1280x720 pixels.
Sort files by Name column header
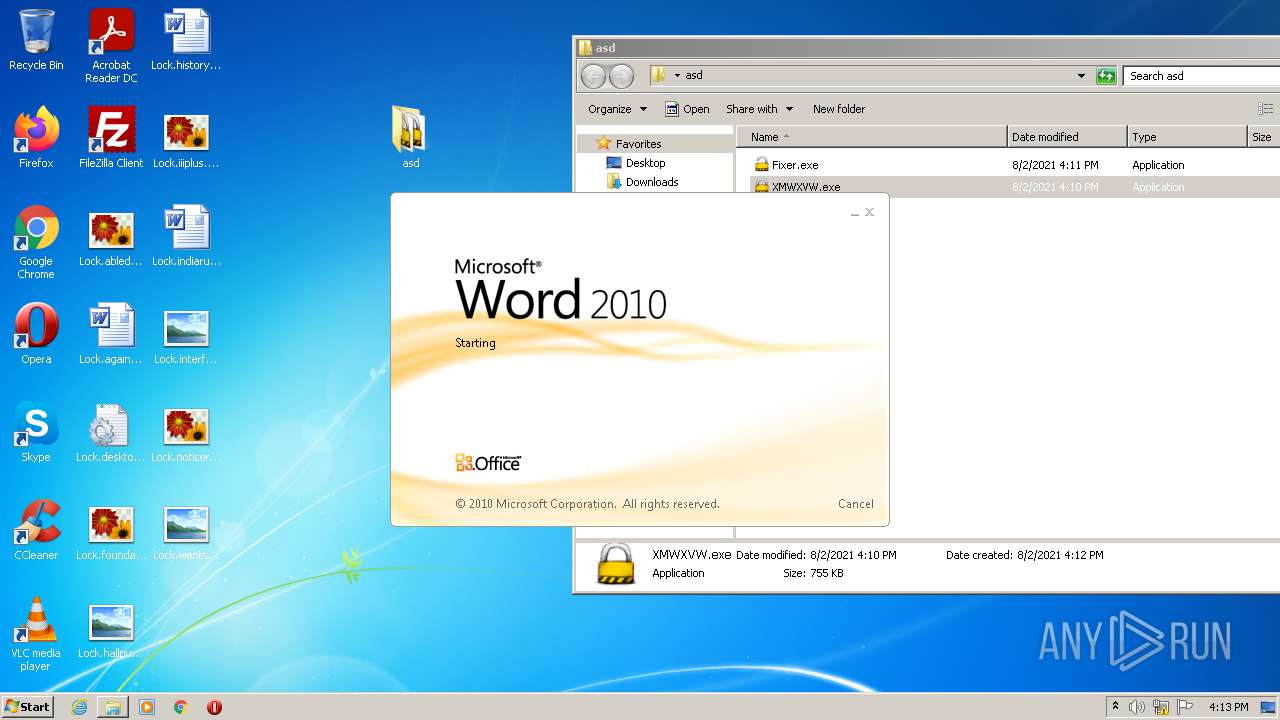click(x=872, y=137)
